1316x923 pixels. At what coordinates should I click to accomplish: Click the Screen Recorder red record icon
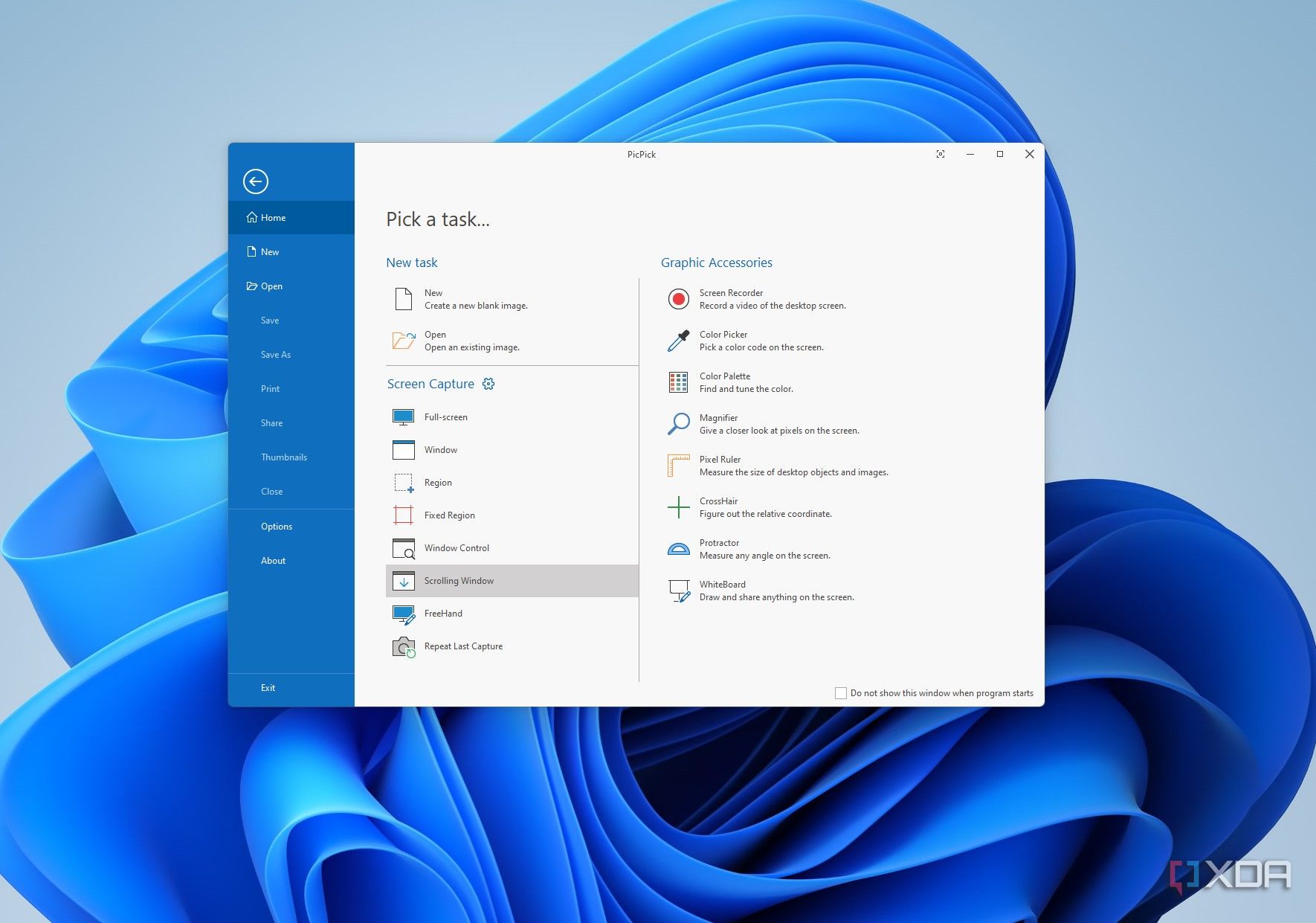coord(678,299)
